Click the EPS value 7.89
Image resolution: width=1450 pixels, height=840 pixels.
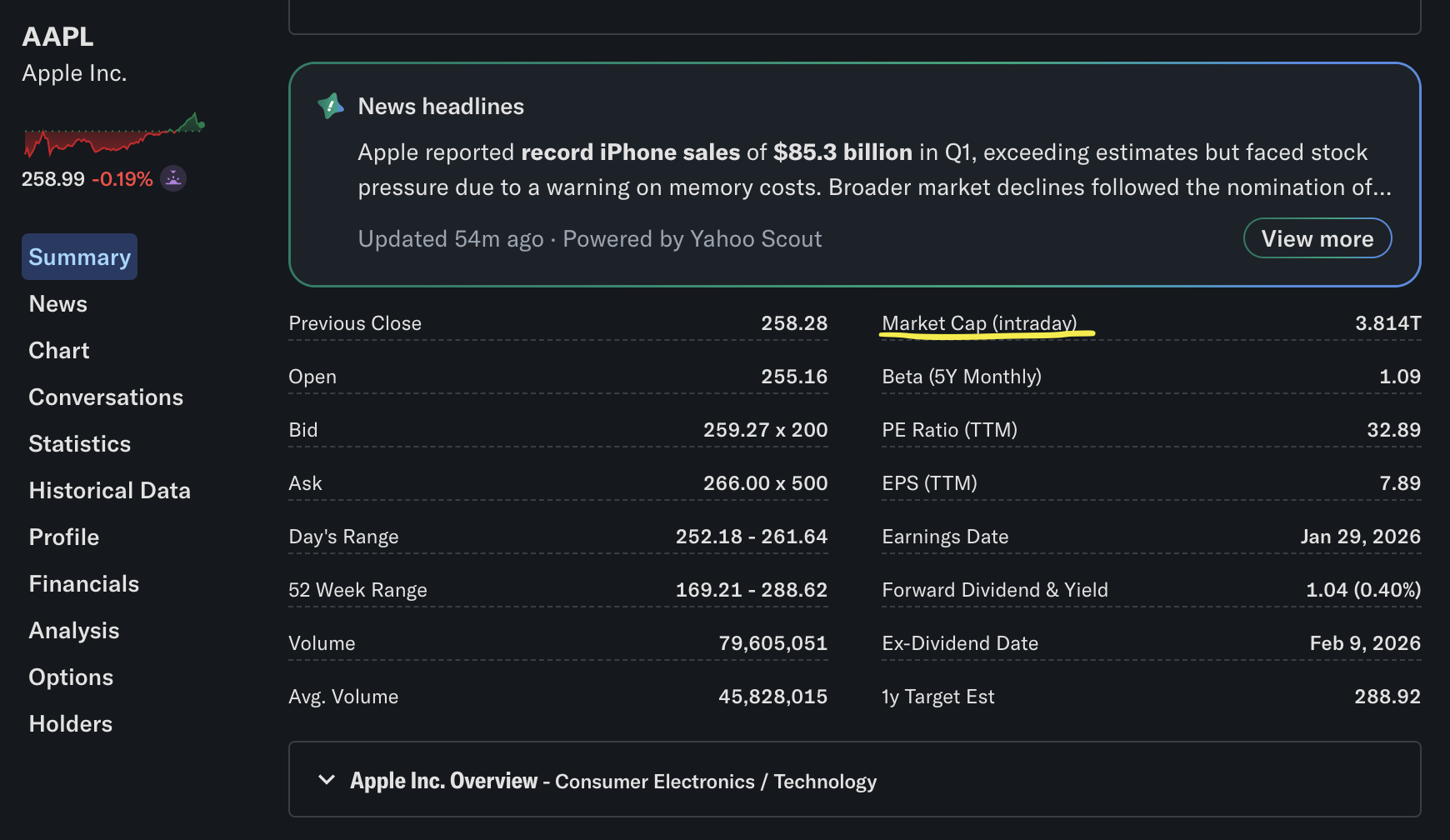coord(1400,483)
